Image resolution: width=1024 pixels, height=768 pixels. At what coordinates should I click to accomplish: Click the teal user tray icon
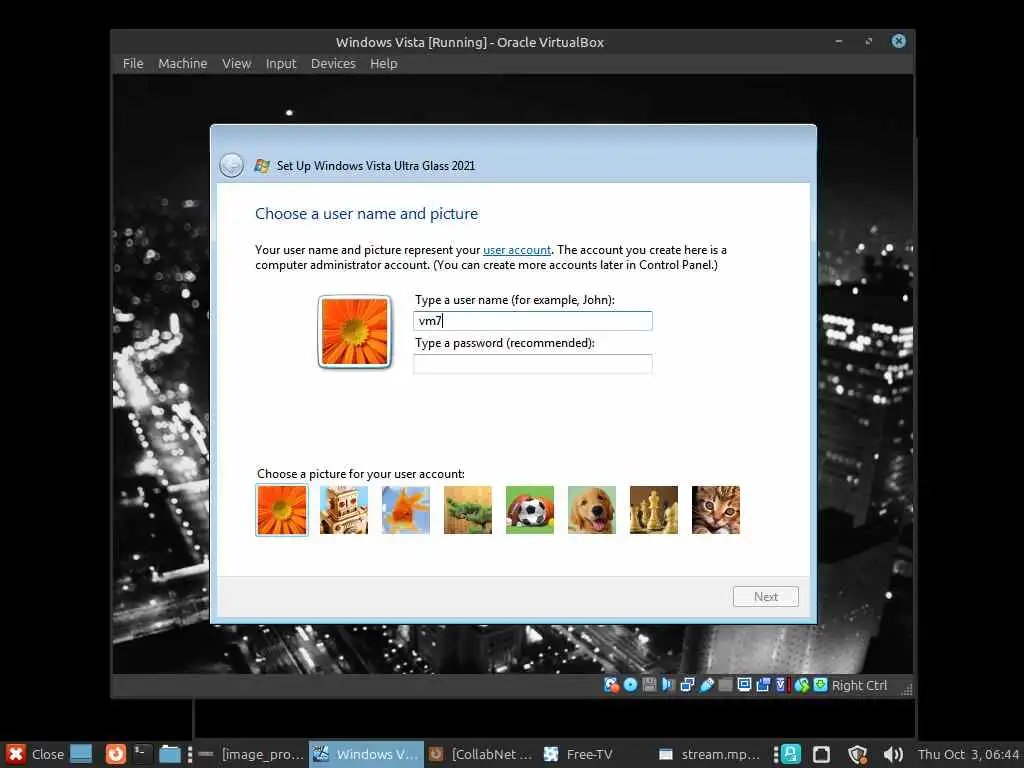(791, 754)
